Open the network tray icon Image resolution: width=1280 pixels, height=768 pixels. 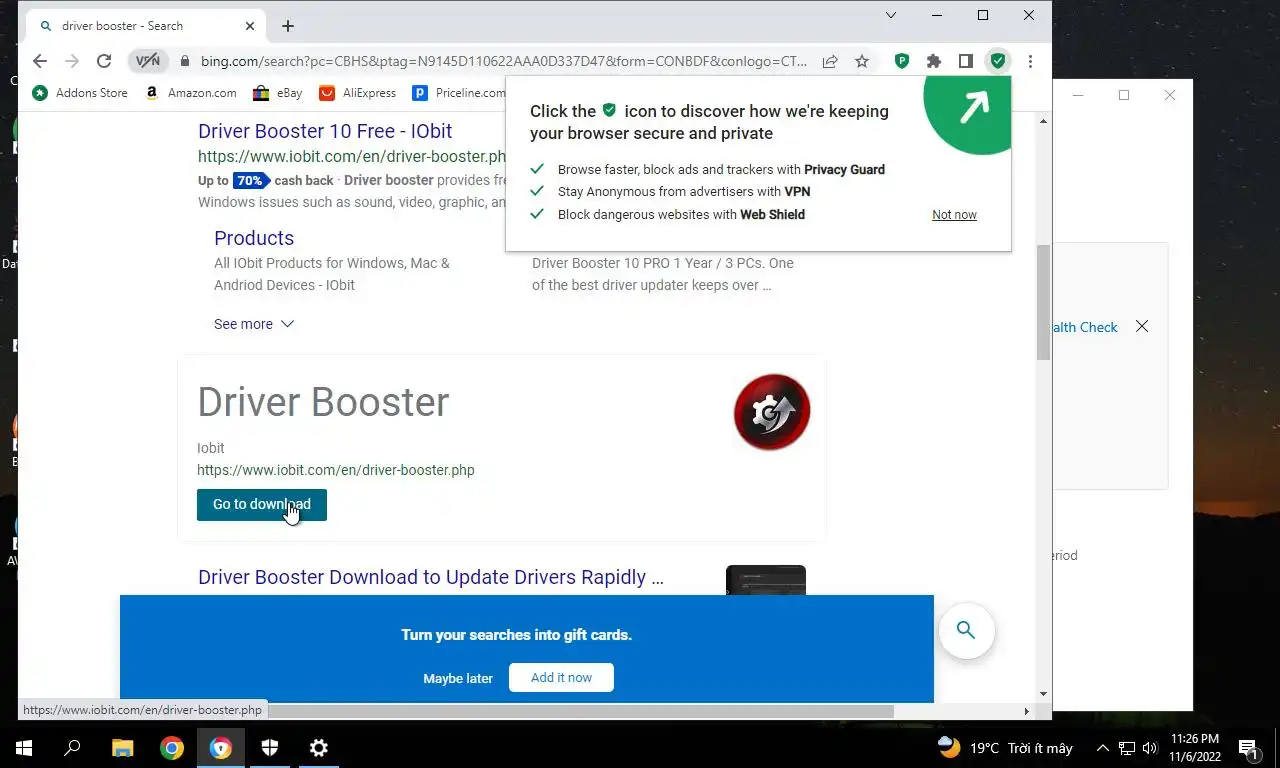[1127, 747]
